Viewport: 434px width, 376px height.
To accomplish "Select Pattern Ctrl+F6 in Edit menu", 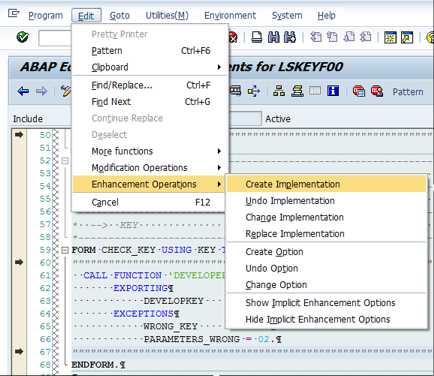I will [x=150, y=51].
